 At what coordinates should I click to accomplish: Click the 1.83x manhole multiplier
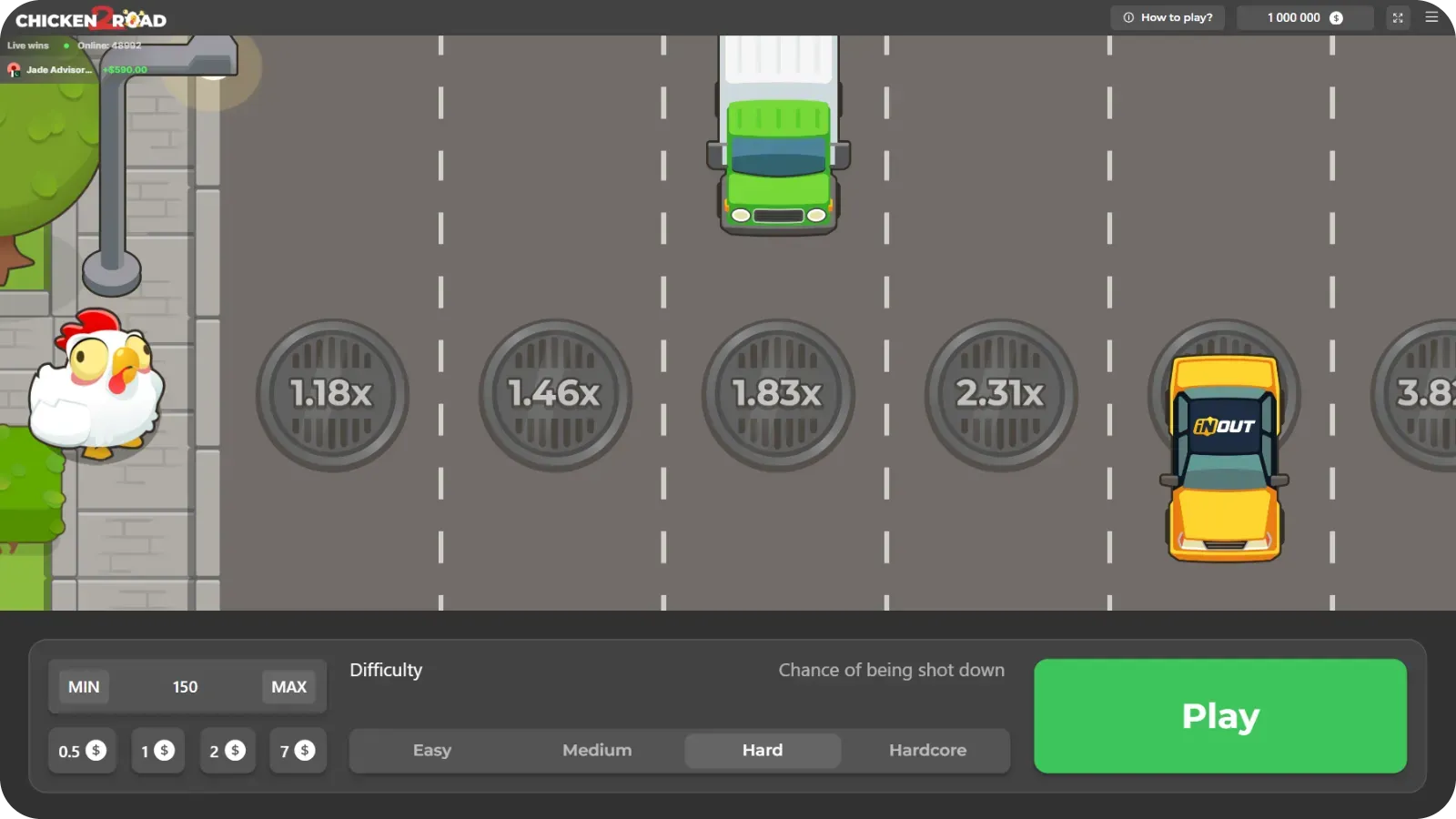coord(778,394)
